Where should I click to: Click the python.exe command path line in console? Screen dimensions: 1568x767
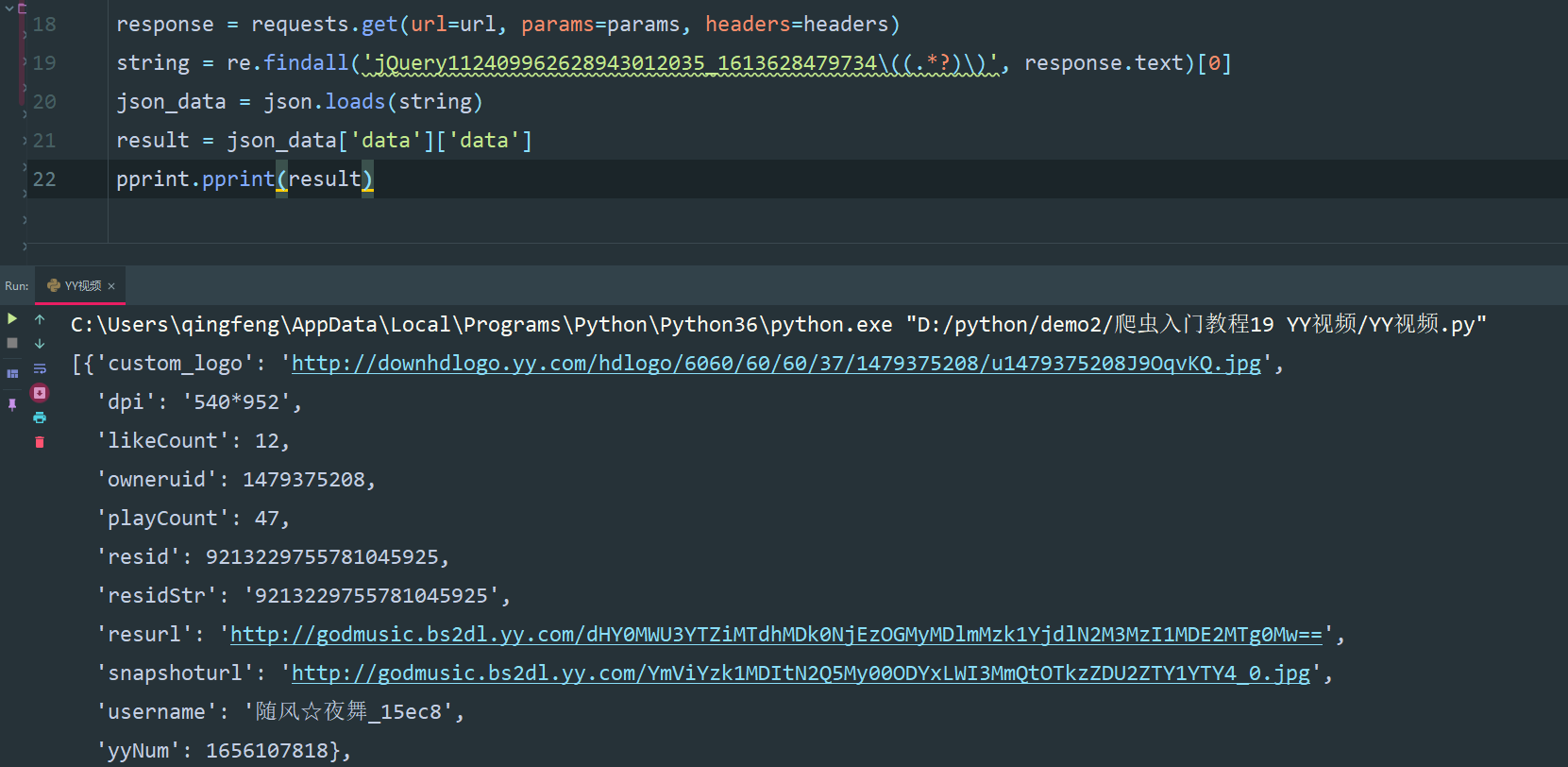[779, 325]
